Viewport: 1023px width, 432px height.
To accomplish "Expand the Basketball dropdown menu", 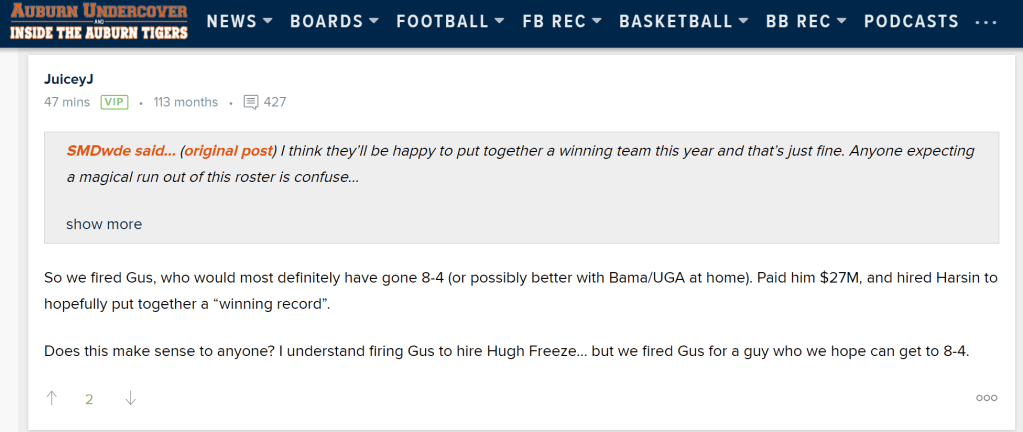I will pyautogui.click(x=684, y=22).
